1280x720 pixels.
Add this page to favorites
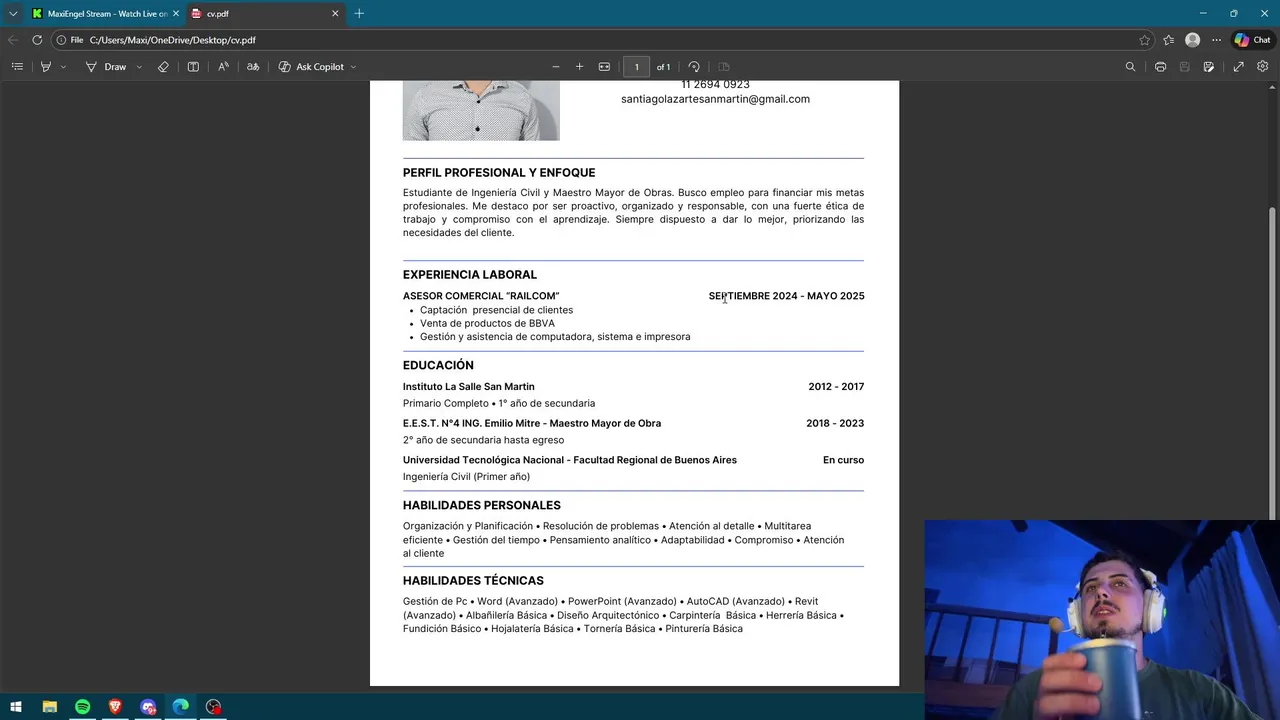(1145, 40)
